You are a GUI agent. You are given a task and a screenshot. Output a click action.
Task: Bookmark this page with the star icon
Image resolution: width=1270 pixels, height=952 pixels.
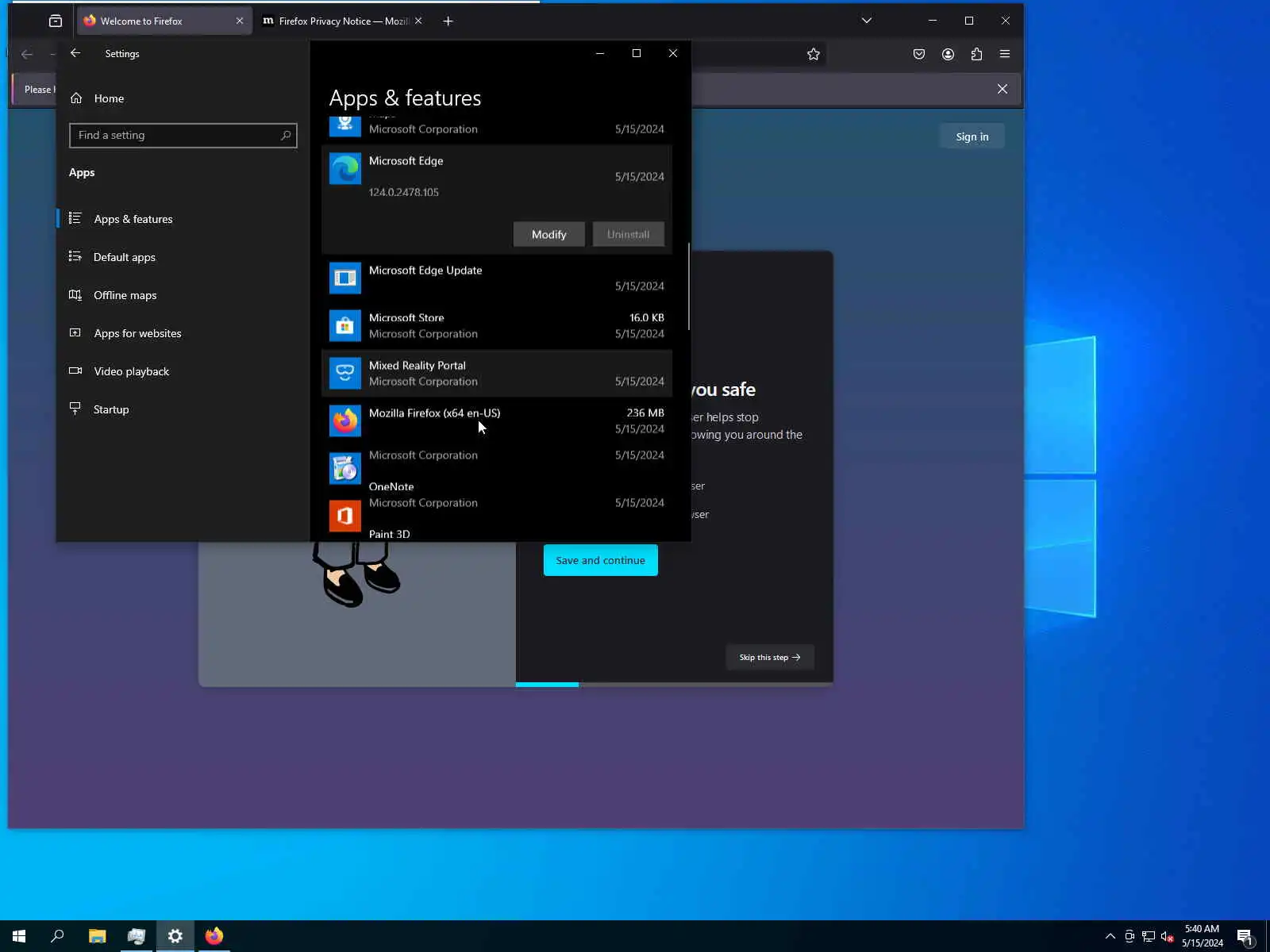point(814,54)
